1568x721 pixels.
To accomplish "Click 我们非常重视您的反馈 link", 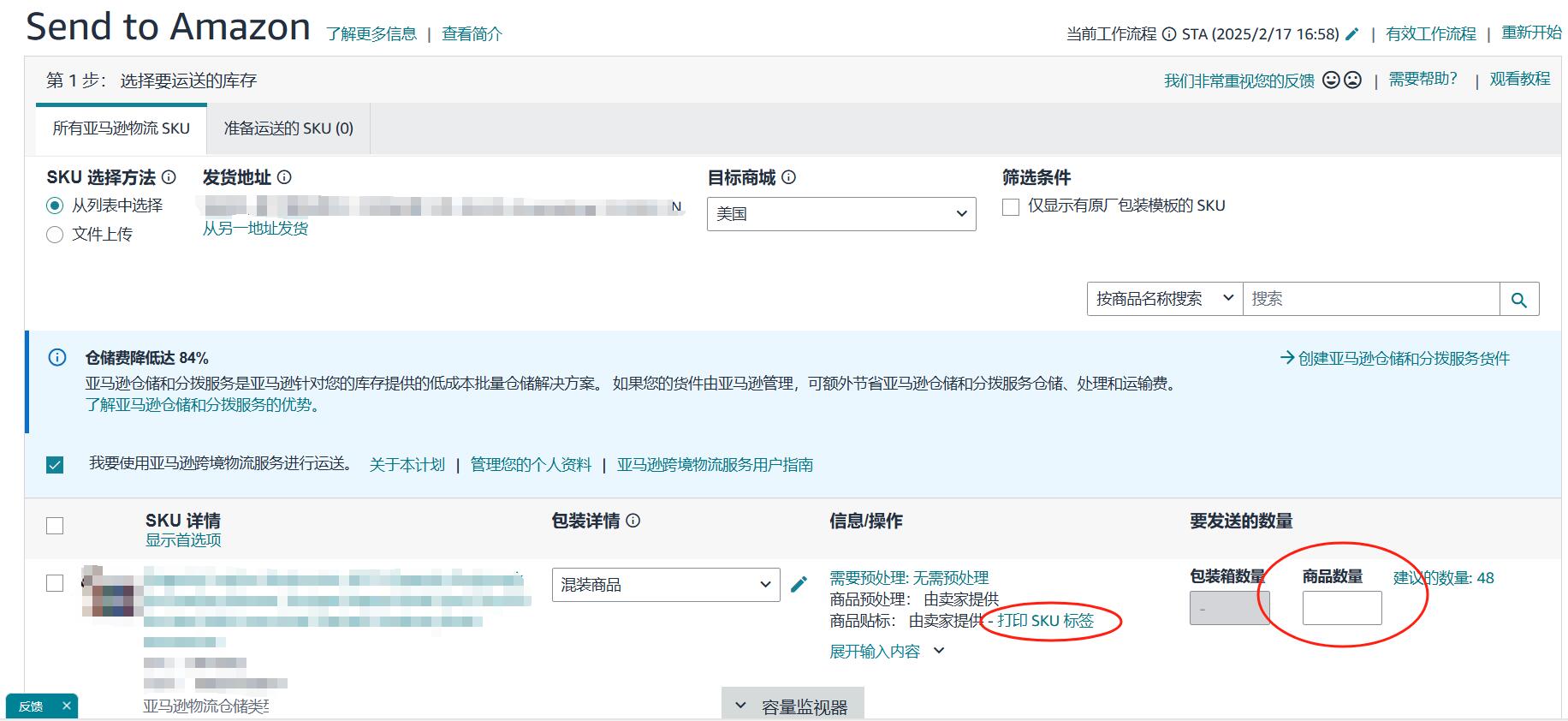I will (x=1239, y=80).
